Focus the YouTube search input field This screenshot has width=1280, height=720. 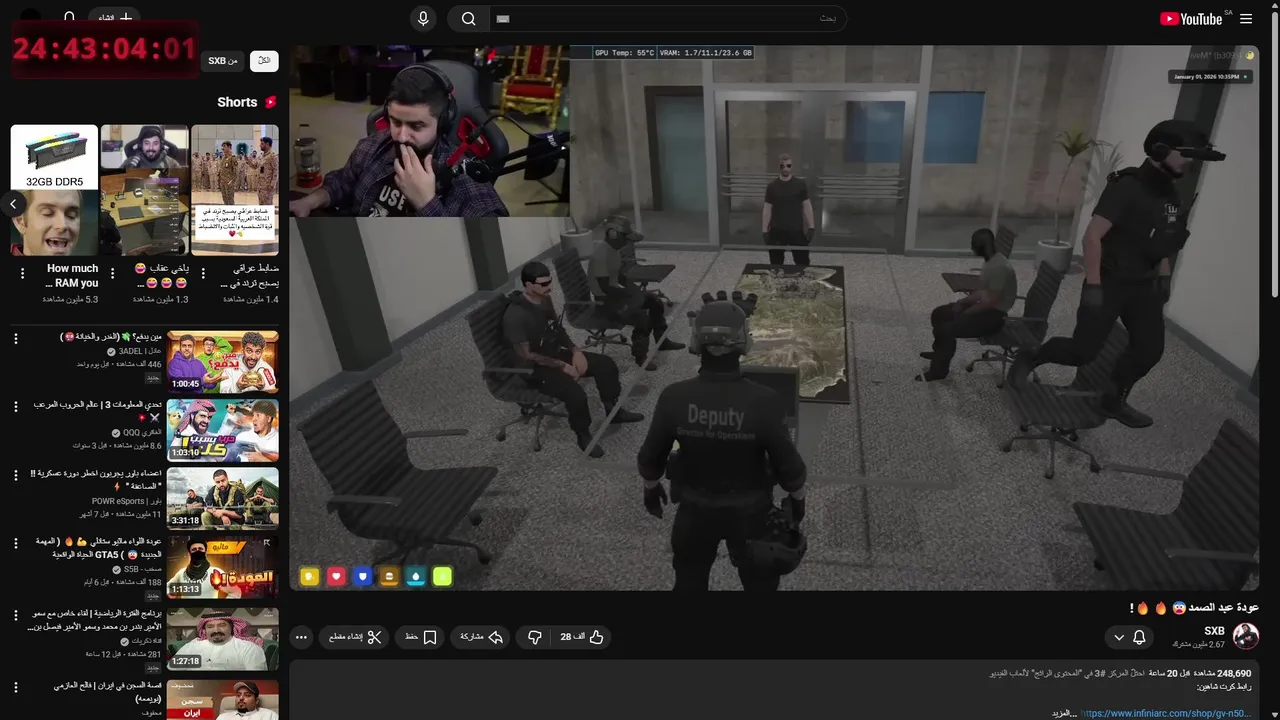pos(667,19)
